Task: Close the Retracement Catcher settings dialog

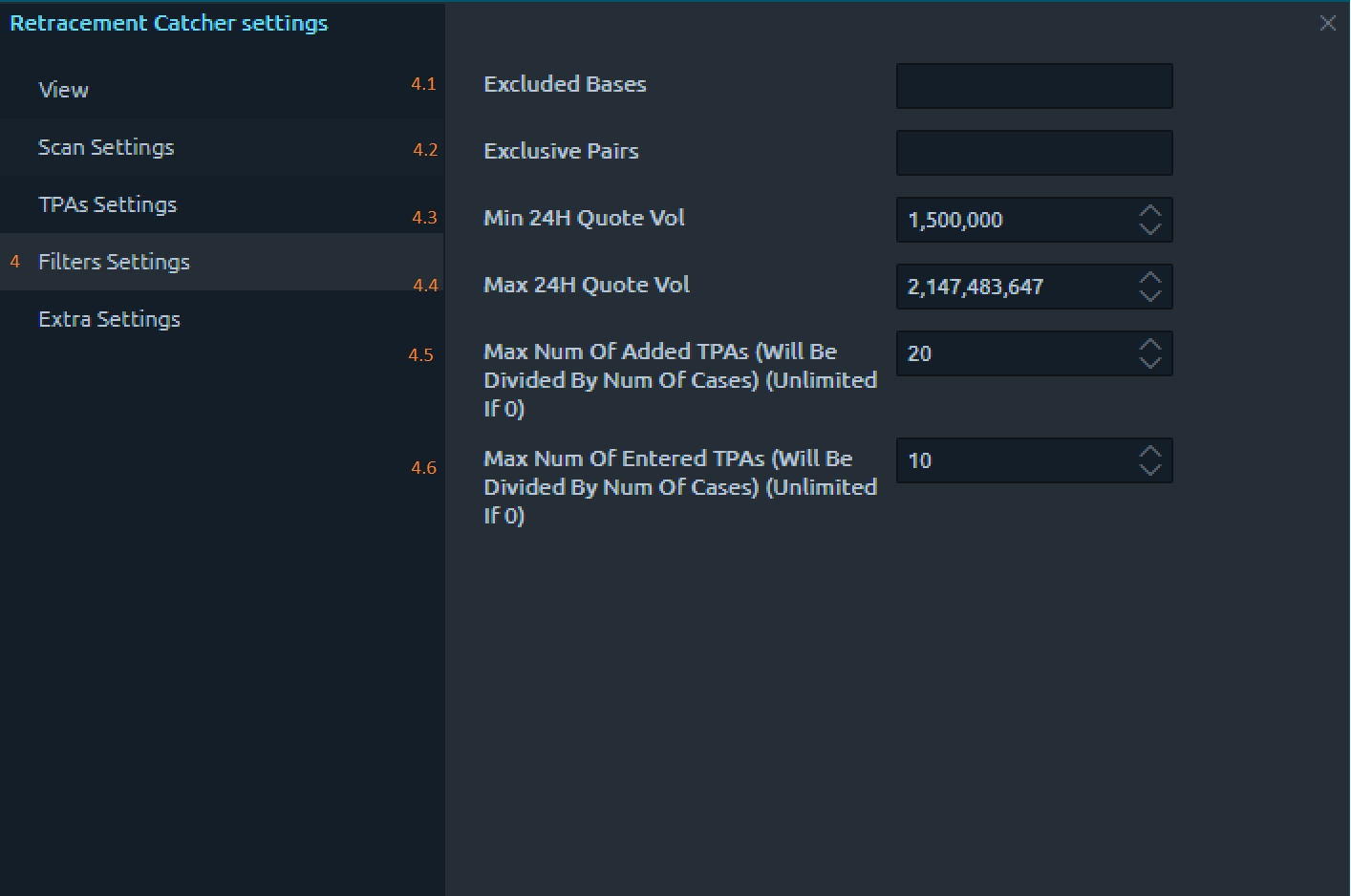Action: click(1327, 23)
